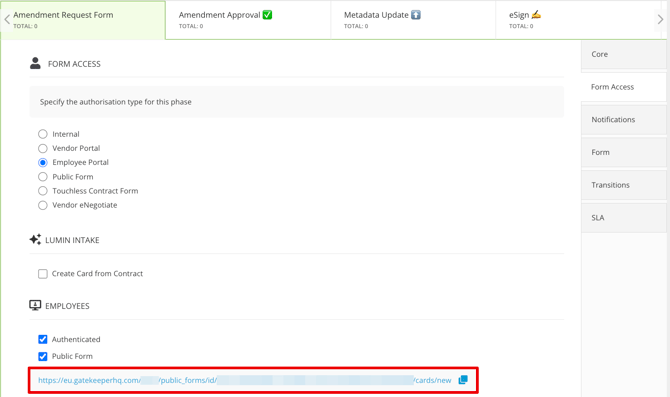This screenshot has height=397, width=670.
Task: Open the SLA sidebar section
Action: click(x=623, y=218)
